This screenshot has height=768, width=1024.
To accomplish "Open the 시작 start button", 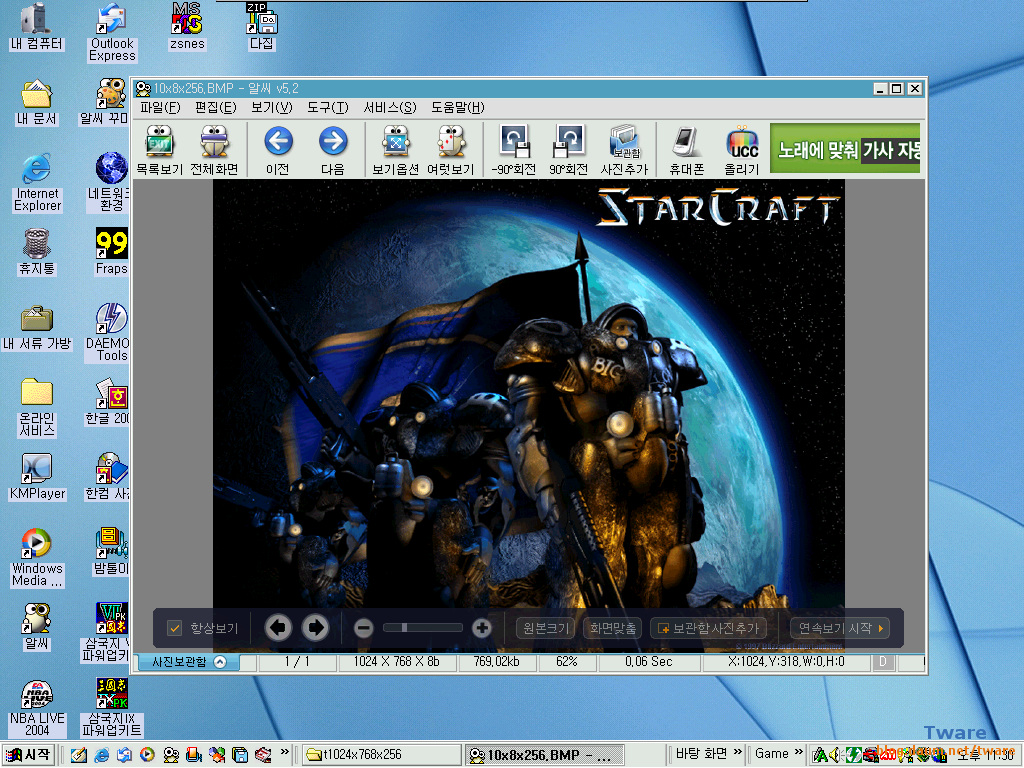I will pos(28,755).
